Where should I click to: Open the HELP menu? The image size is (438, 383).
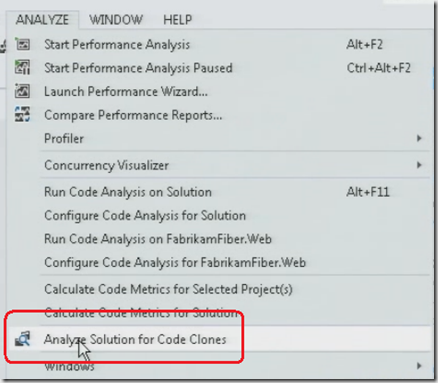(x=177, y=20)
